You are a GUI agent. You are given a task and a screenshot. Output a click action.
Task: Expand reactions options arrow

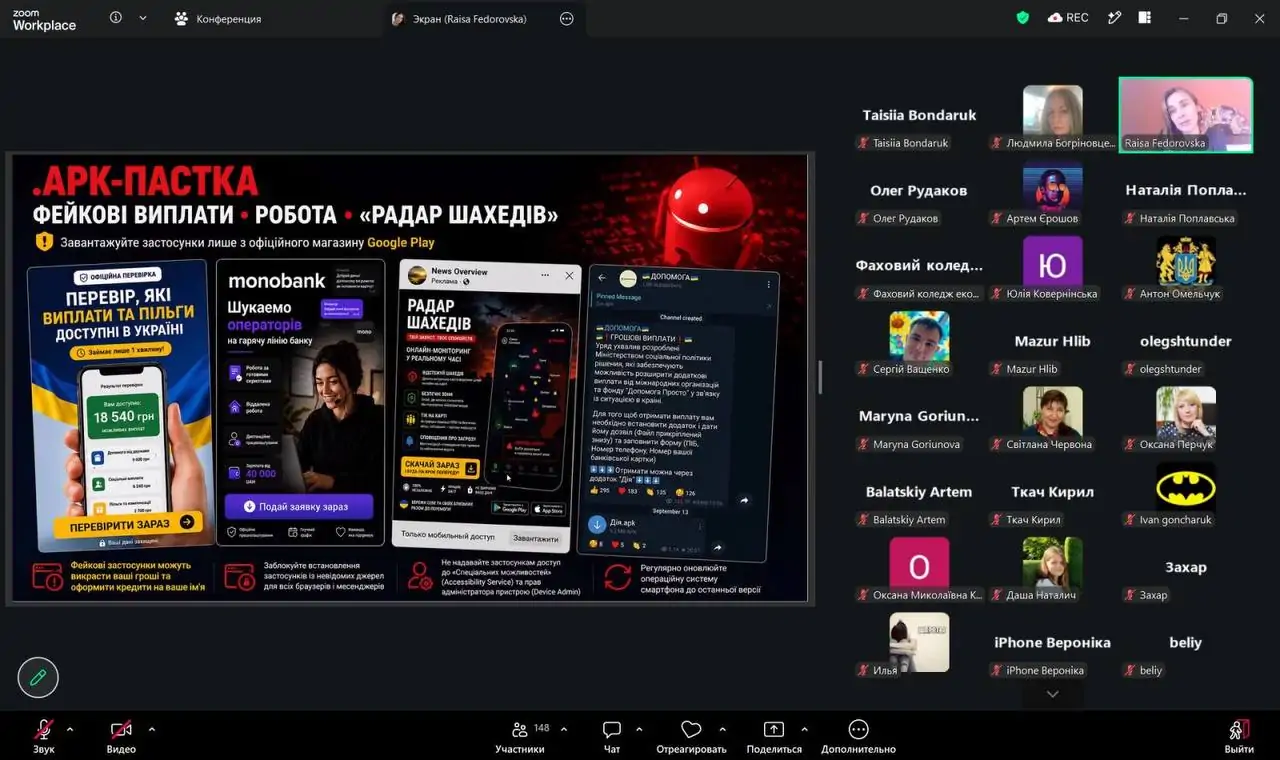pyautogui.click(x=723, y=729)
